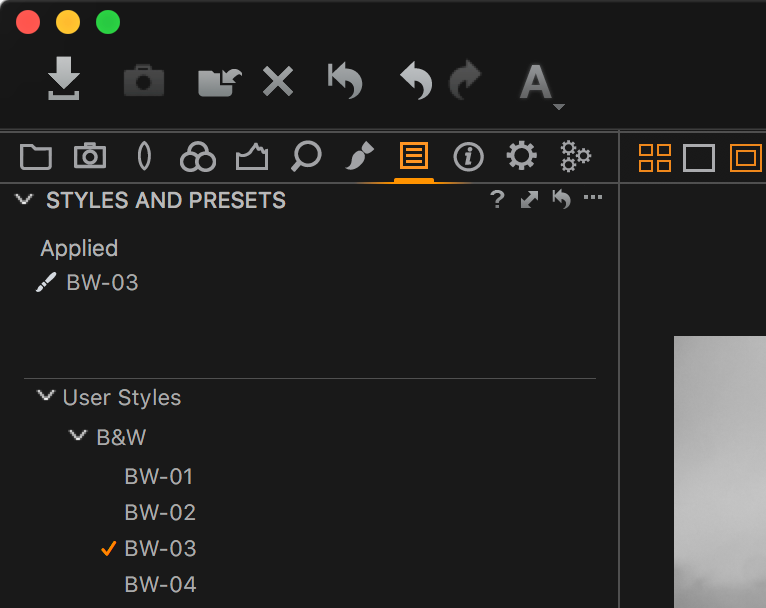Collapse the B&W styles folder
766x608 pixels.
[78, 435]
